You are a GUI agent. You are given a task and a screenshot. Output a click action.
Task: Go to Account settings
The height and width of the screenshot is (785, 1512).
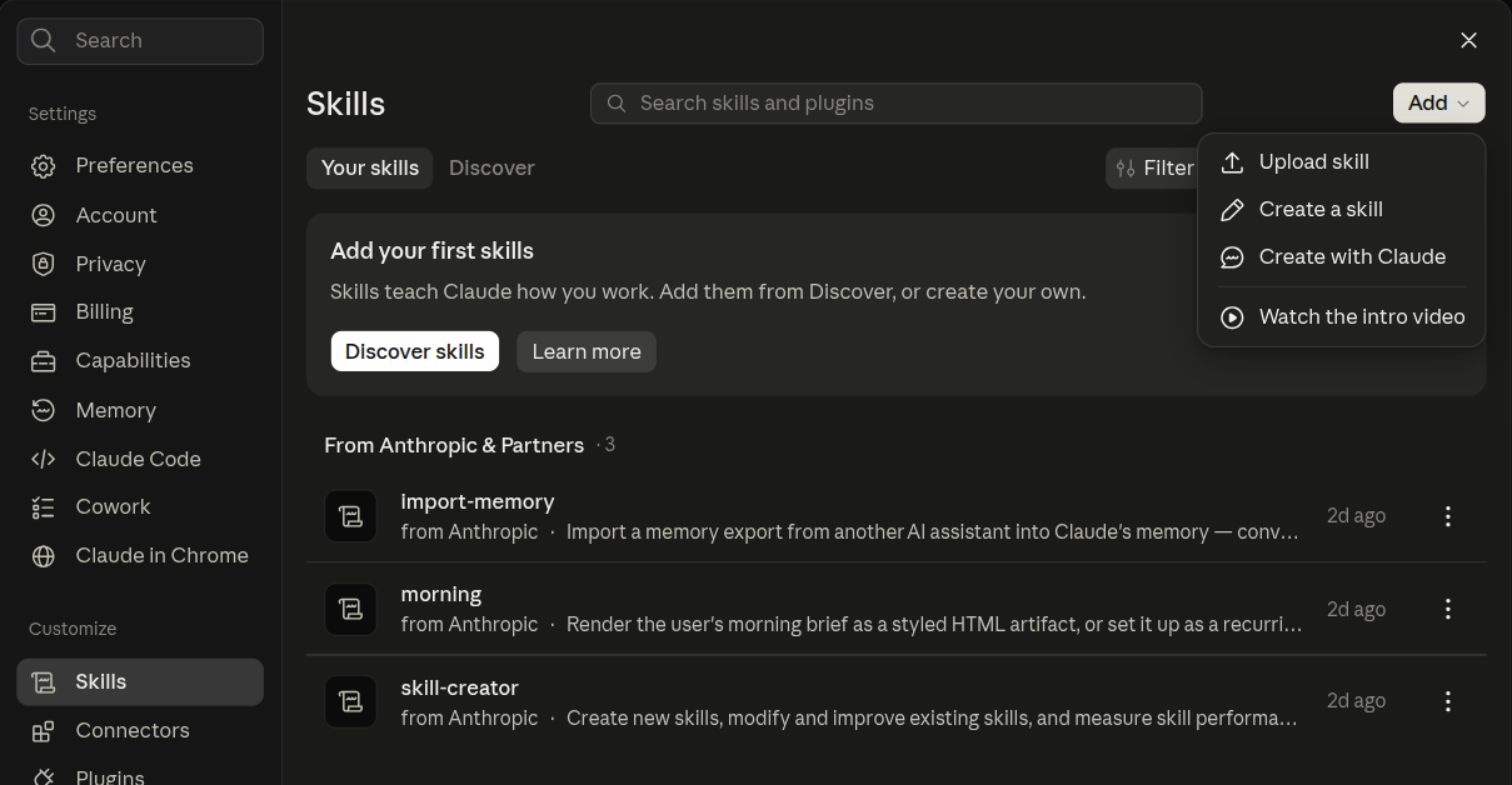pyautogui.click(x=140, y=215)
